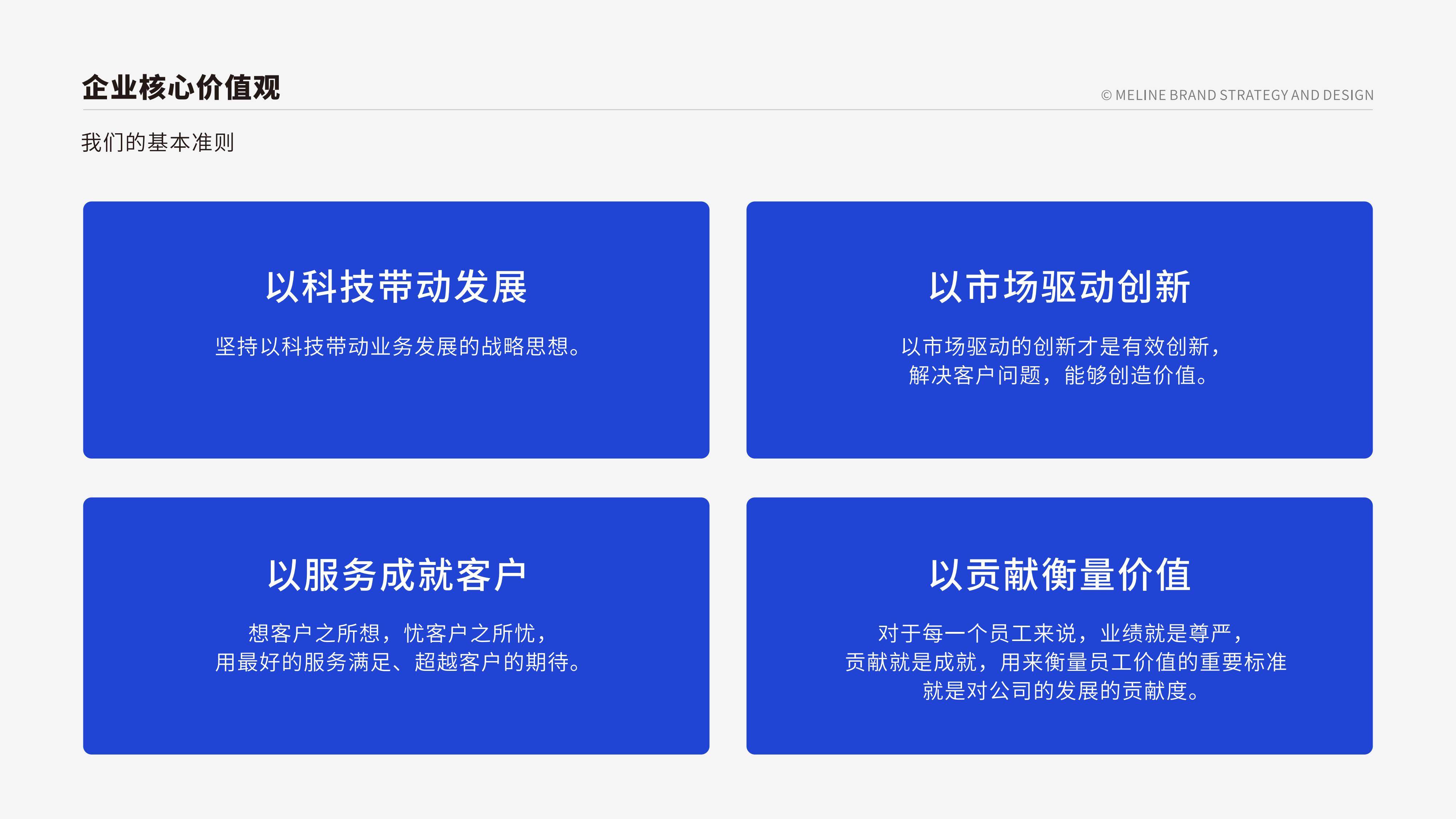Click the line 对于每一个员工来说，业绩就是尊严，

point(1060,634)
